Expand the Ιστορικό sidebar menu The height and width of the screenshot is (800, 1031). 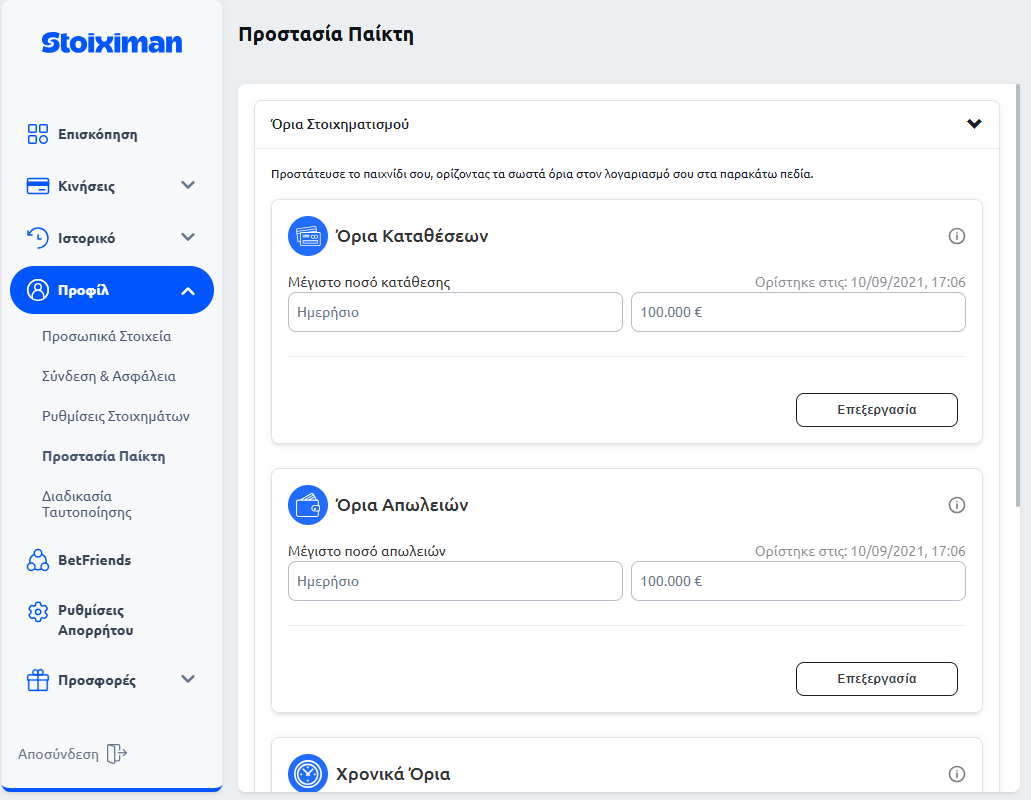click(187, 238)
